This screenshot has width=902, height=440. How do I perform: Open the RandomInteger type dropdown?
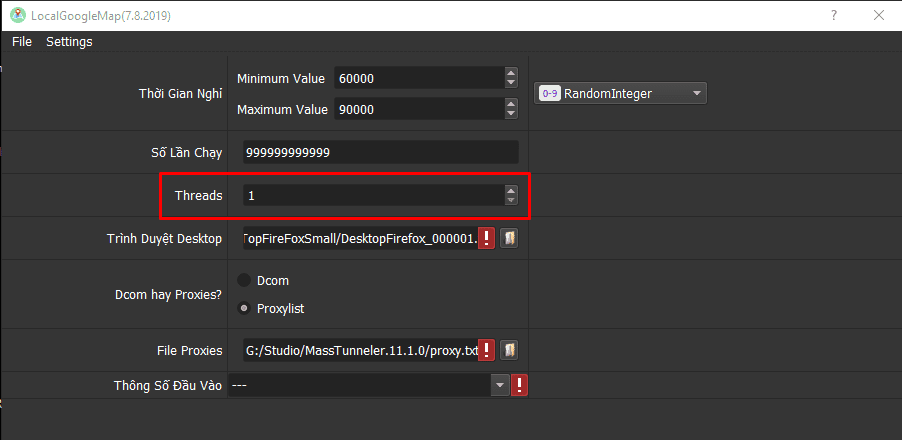coord(620,94)
